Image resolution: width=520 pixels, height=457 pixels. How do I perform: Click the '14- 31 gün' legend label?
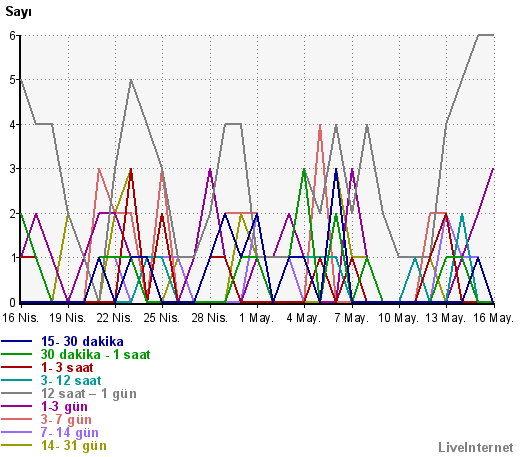[x=74, y=446]
